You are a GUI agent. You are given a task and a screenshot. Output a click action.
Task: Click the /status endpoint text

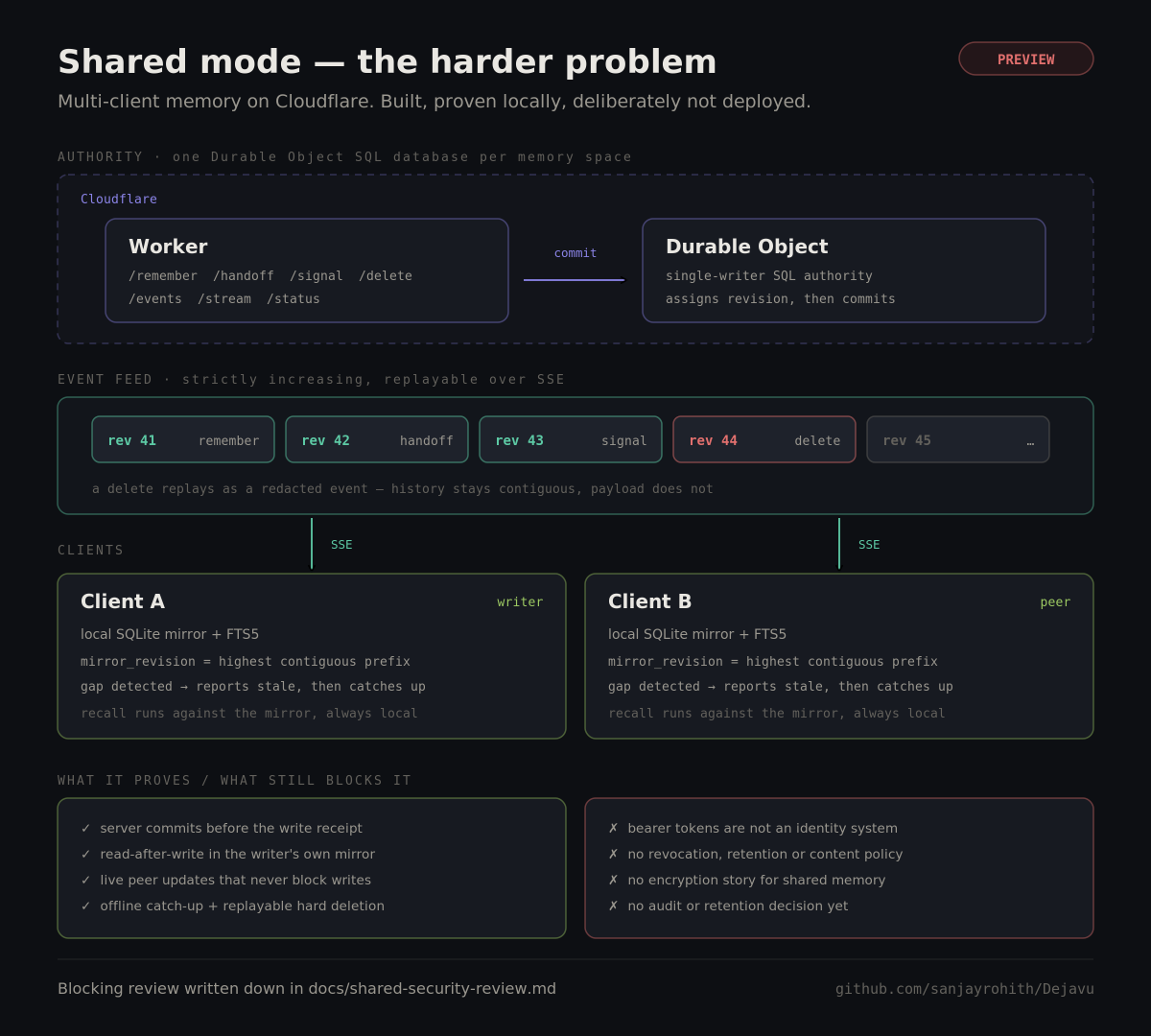tap(294, 299)
